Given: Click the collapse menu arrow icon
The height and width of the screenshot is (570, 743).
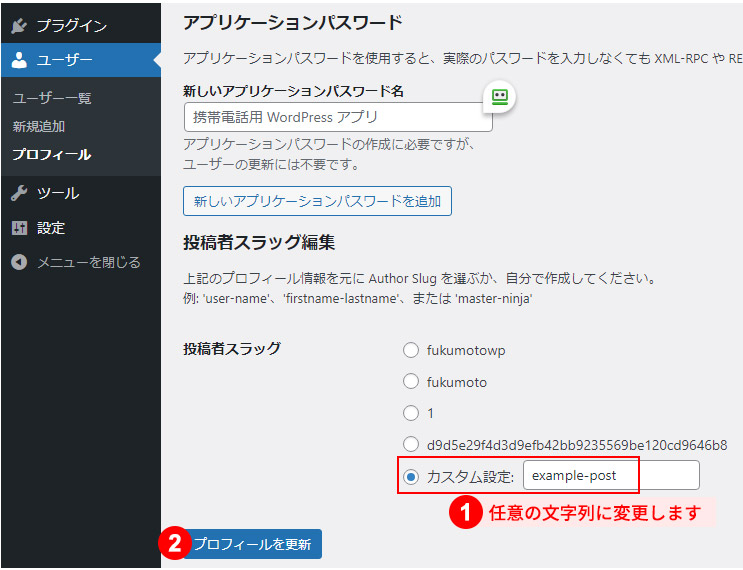Looking at the screenshot, I should [x=19, y=262].
